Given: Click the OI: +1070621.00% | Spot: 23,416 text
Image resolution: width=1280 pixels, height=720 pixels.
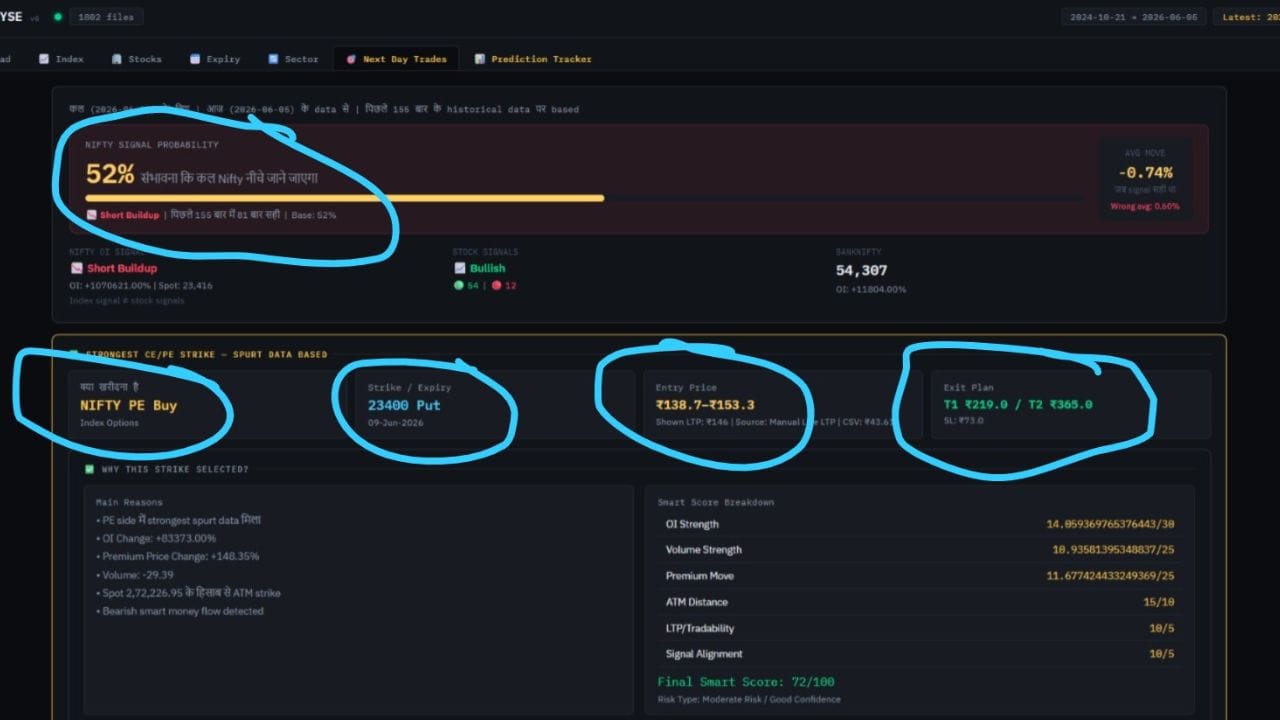Looking at the screenshot, I should click(x=141, y=285).
